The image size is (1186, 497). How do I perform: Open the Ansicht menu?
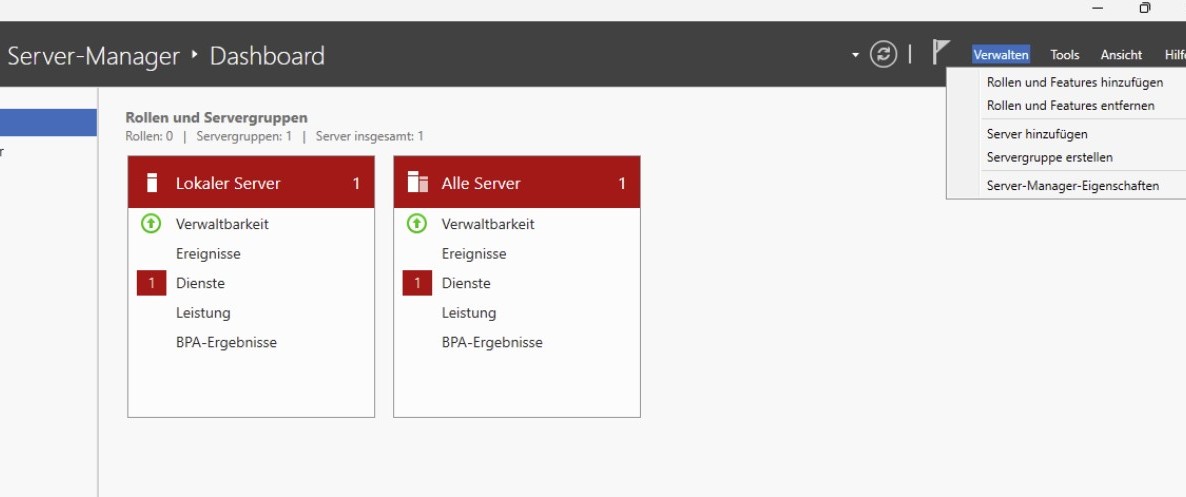(1121, 55)
